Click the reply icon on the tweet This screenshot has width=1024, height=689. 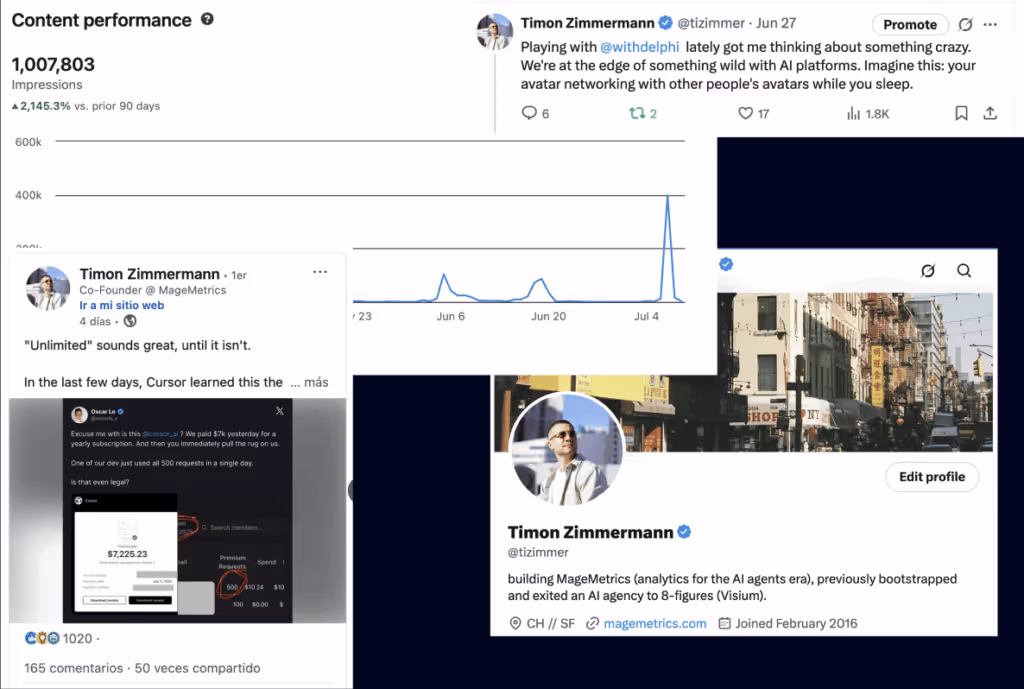[529, 113]
